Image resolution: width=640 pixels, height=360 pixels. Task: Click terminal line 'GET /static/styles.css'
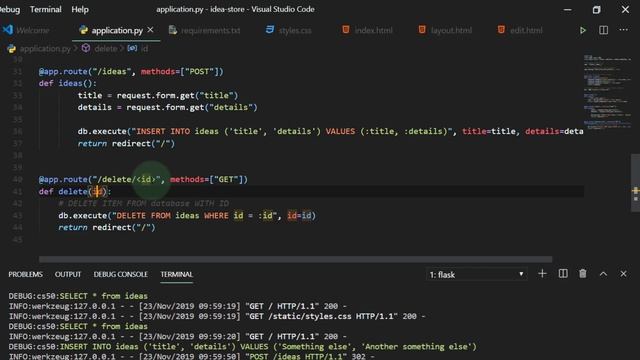[x=217, y=316]
